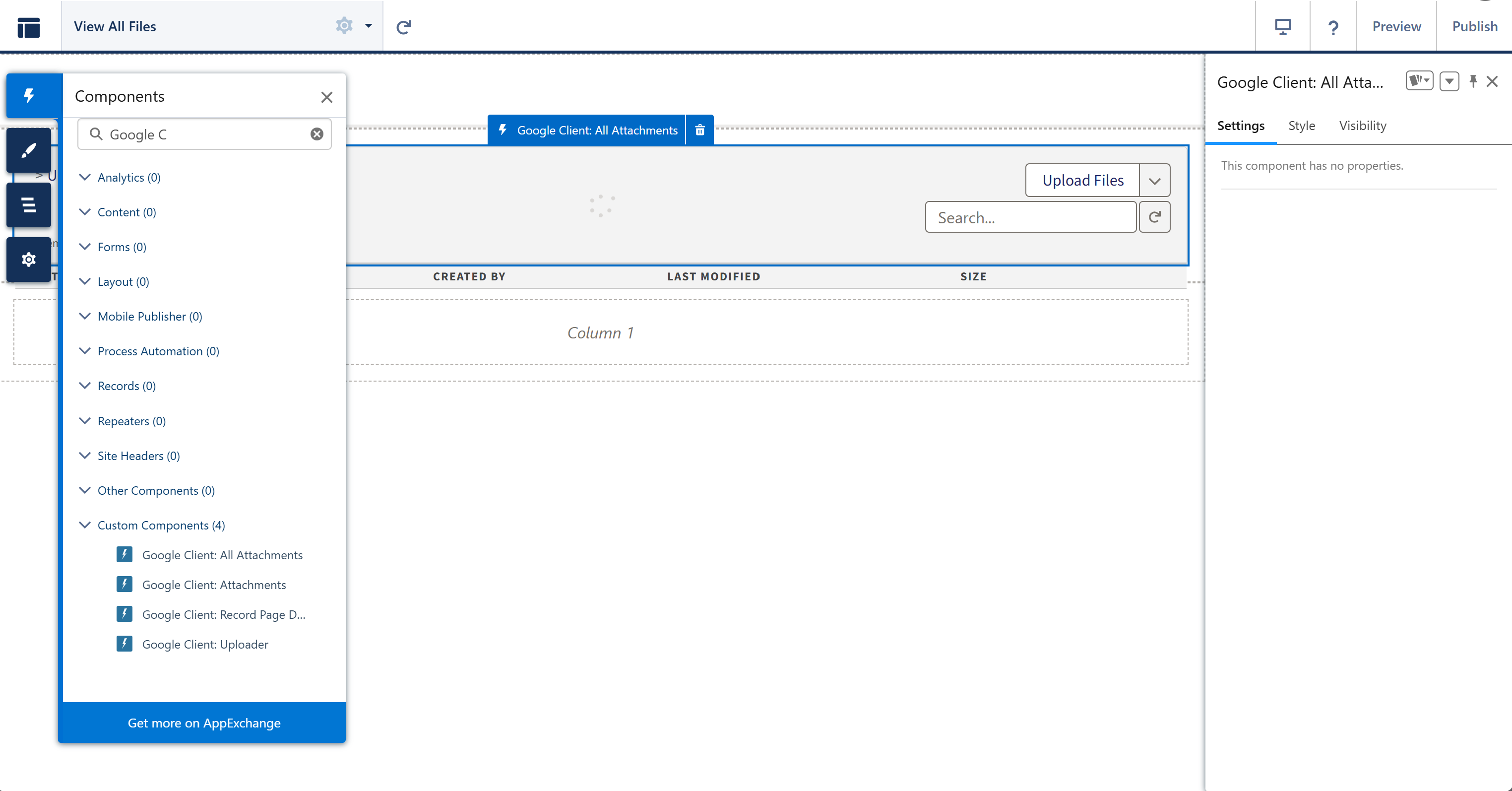
Task: Refresh the builder canvas
Action: click(x=404, y=26)
